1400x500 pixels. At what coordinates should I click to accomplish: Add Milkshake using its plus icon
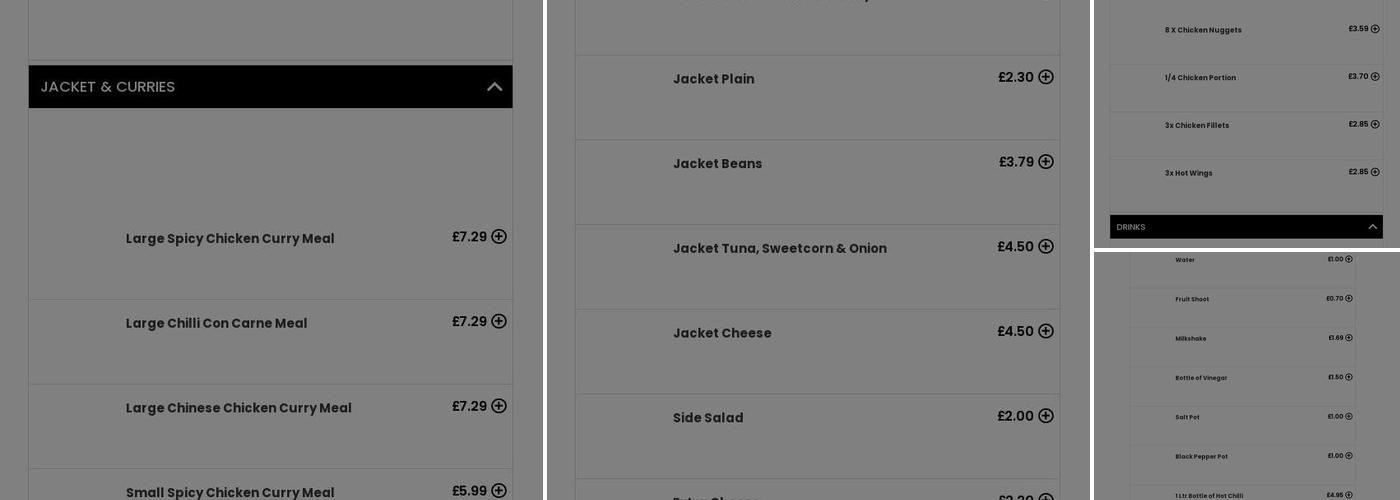1349,338
